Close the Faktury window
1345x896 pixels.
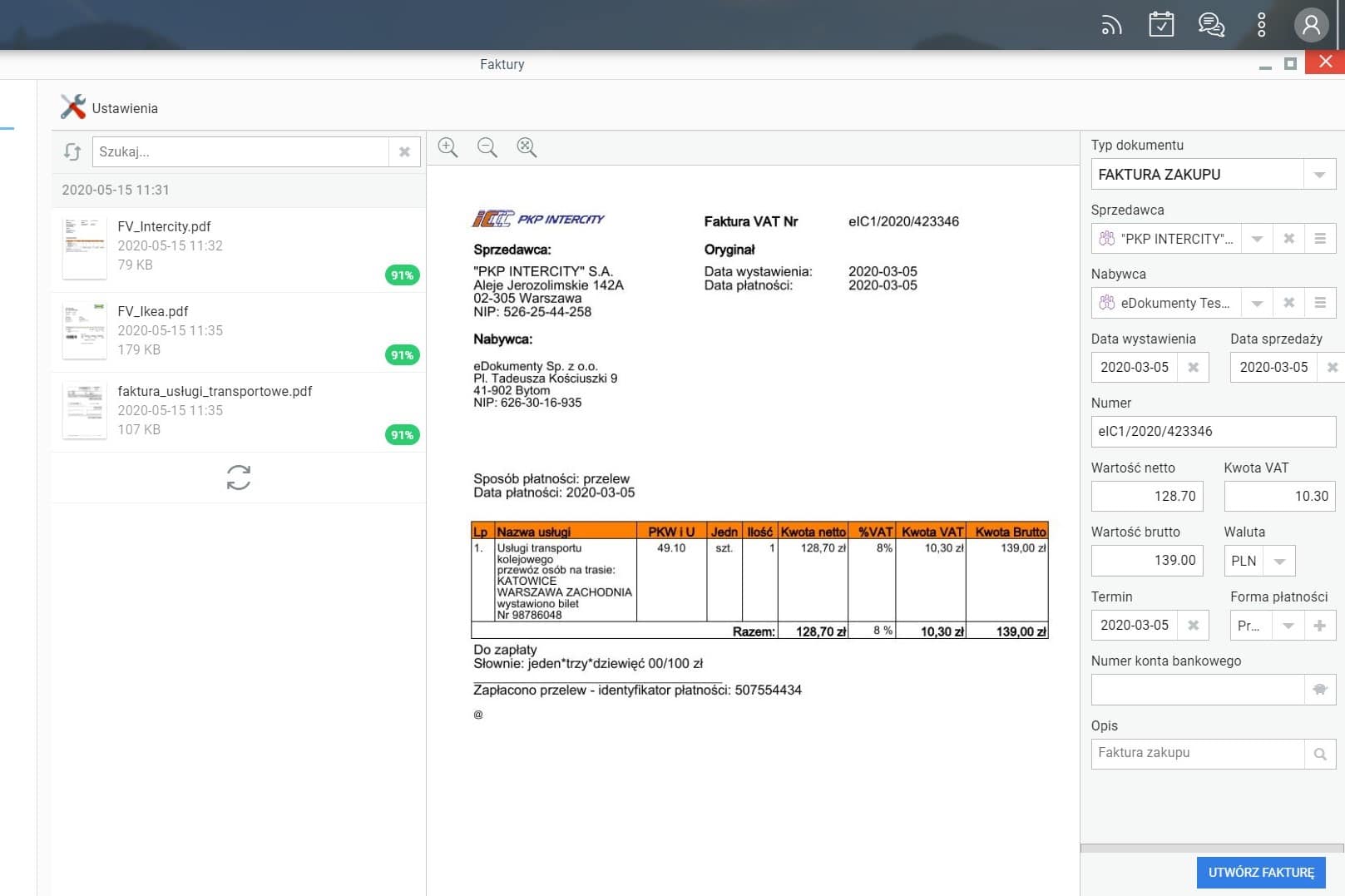(1325, 62)
